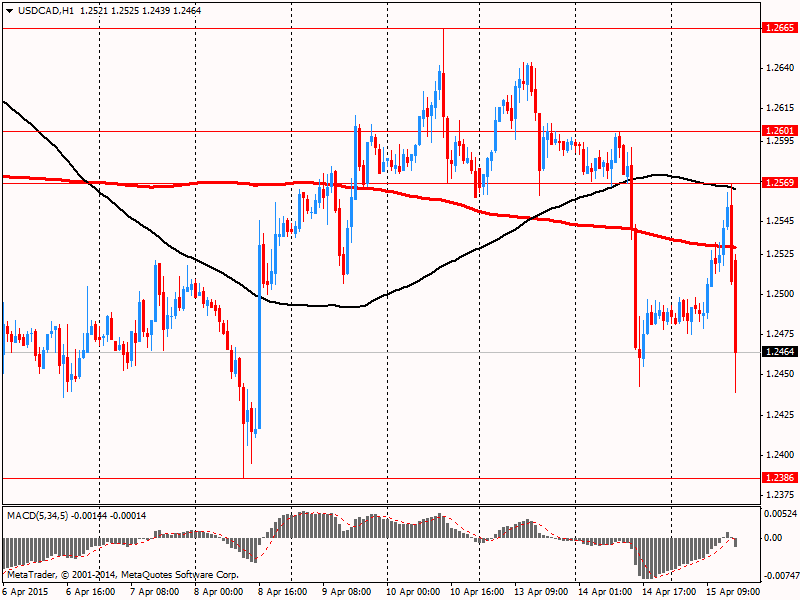This screenshot has width=800, height=600.
Task: Click the 14 Apr 17:00 time label
Action: pyautogui.click(x=668, y=592)
